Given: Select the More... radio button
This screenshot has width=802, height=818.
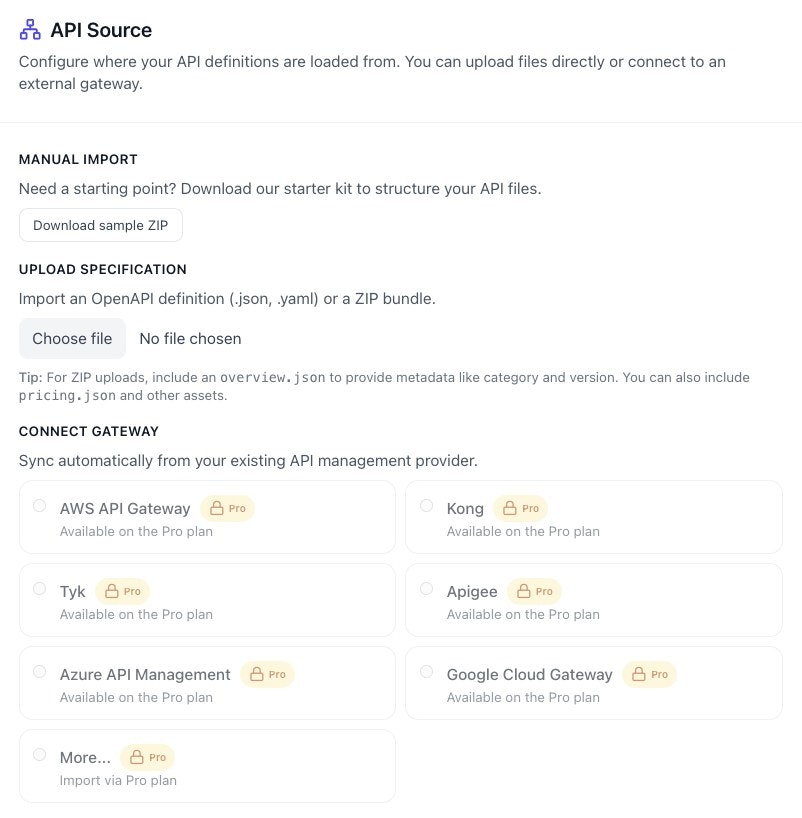Looking at the screenshot, I should click(39, 754).
